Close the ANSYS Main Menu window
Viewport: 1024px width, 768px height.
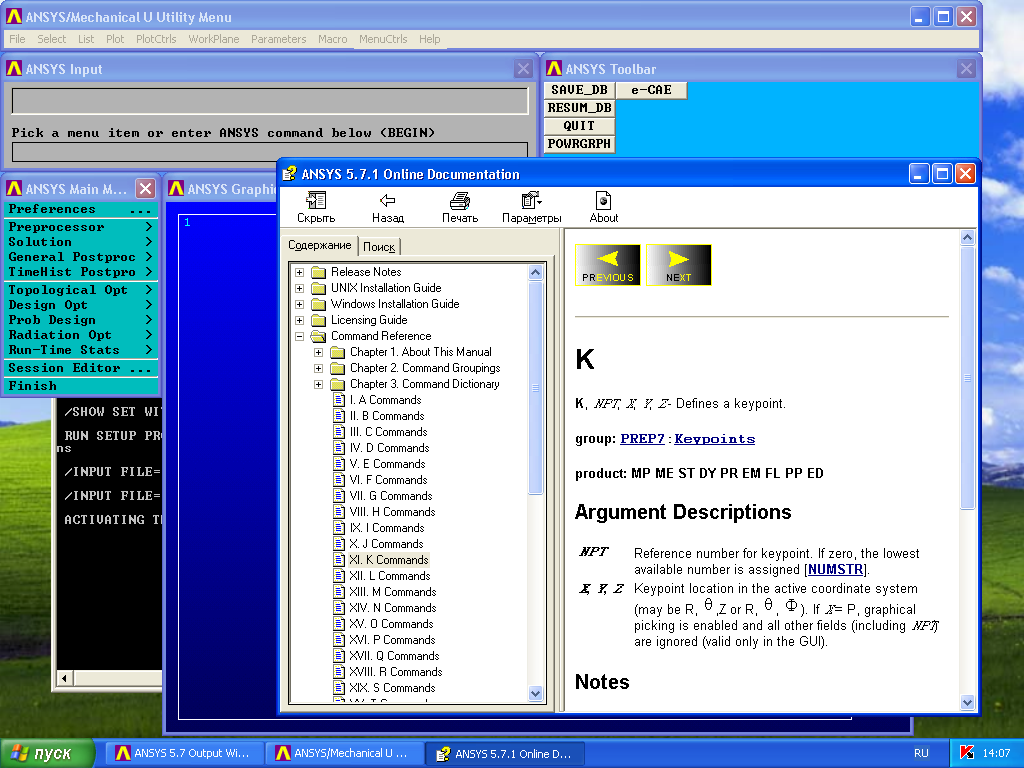146,189
